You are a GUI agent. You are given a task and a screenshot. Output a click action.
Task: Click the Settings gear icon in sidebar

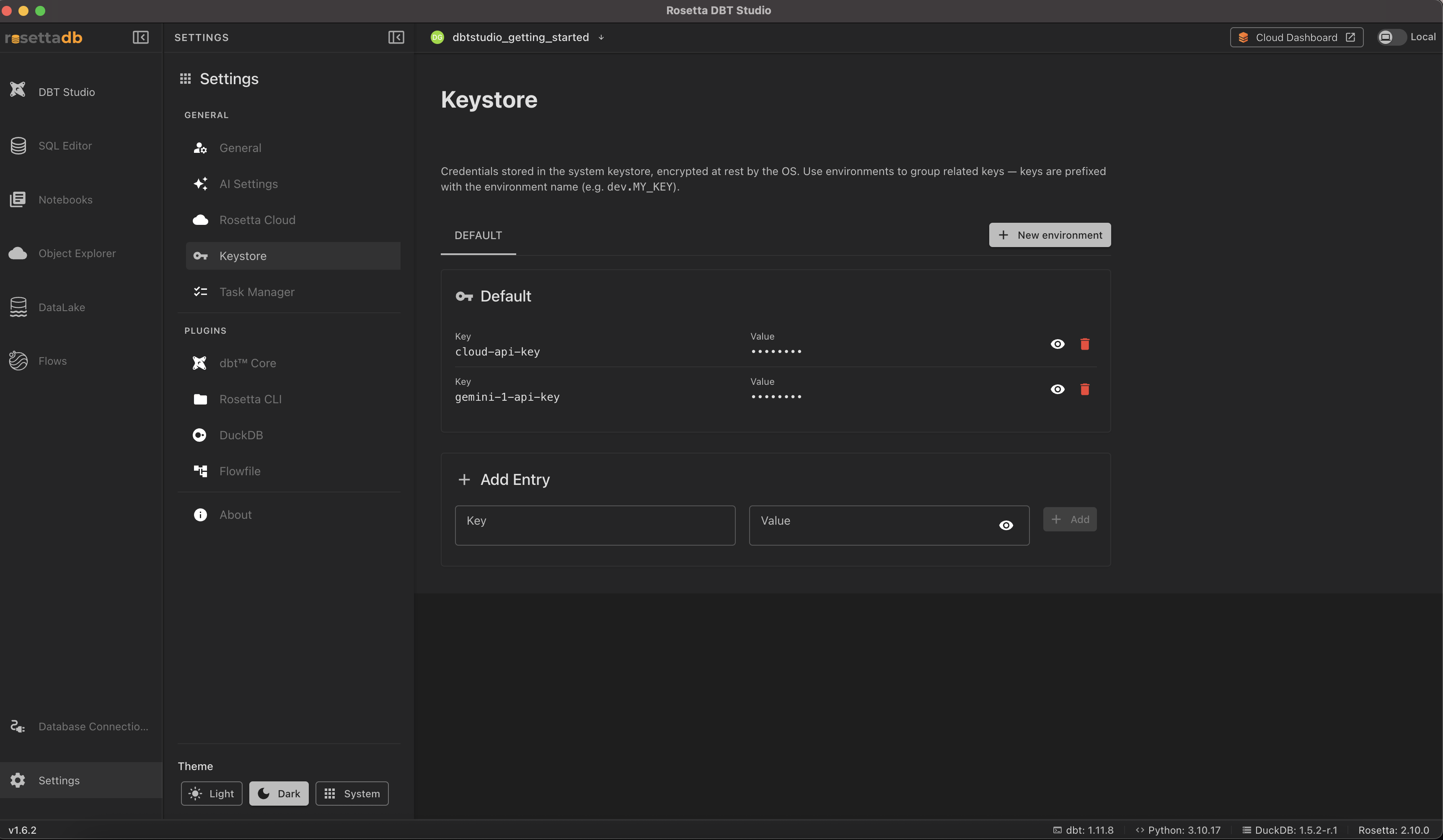tap(18, 780)
